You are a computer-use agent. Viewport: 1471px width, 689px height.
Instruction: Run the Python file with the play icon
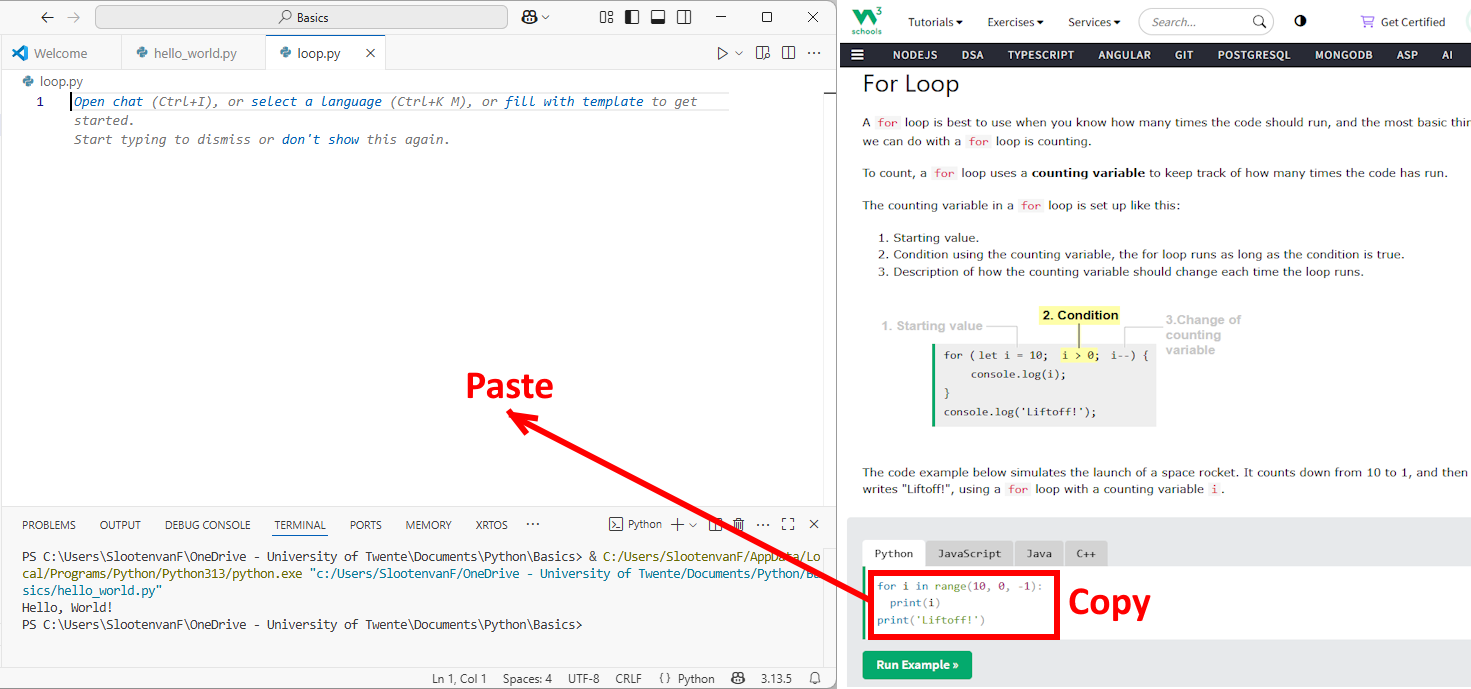[722, 53]
